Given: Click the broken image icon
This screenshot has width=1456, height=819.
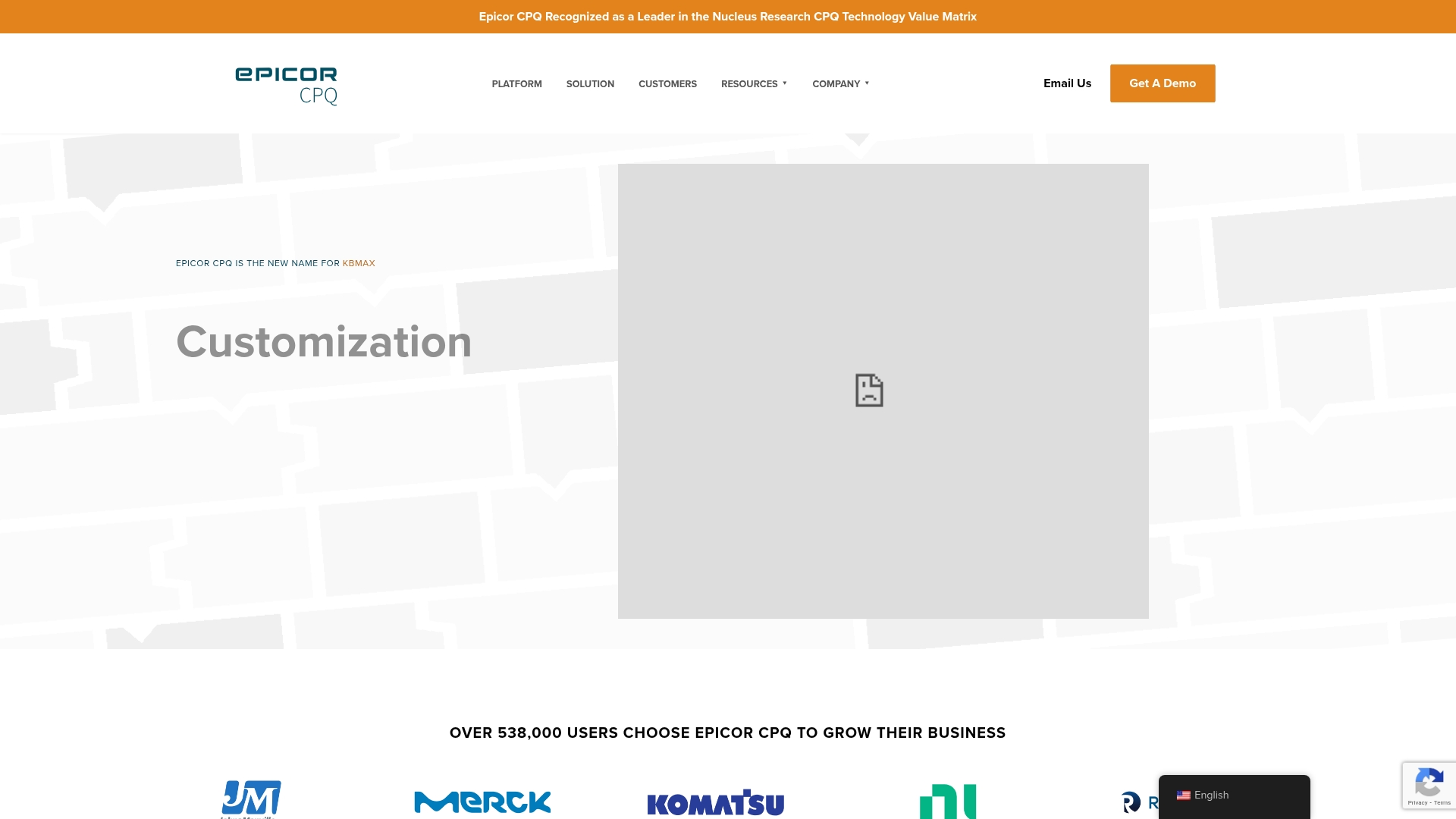Looking at the screenshot, I should pos(869,391).
